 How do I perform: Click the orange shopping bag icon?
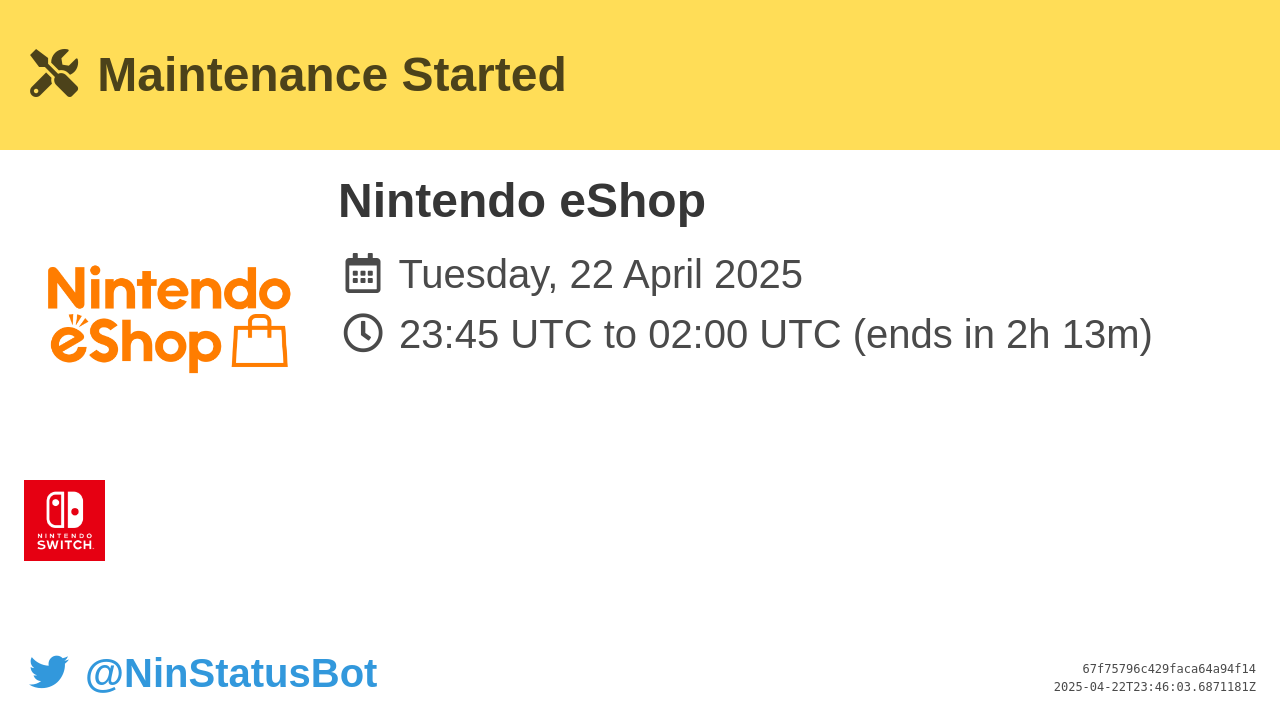(x=260, y=341)
